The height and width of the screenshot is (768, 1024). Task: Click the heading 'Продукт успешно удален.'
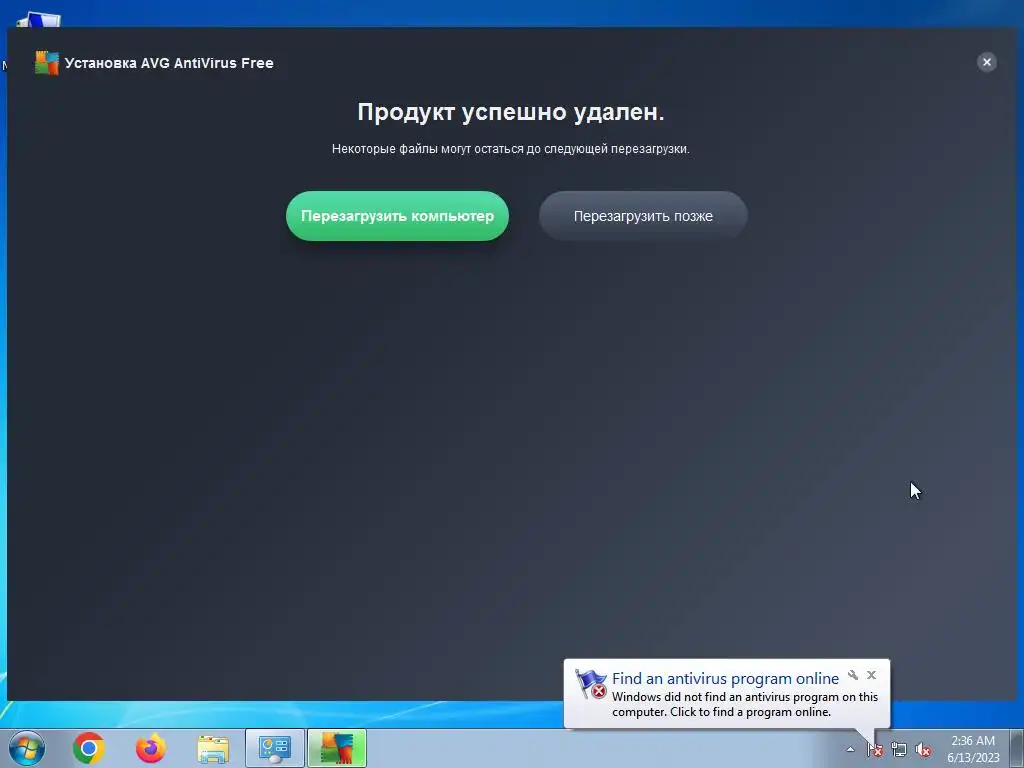(511, 112)
